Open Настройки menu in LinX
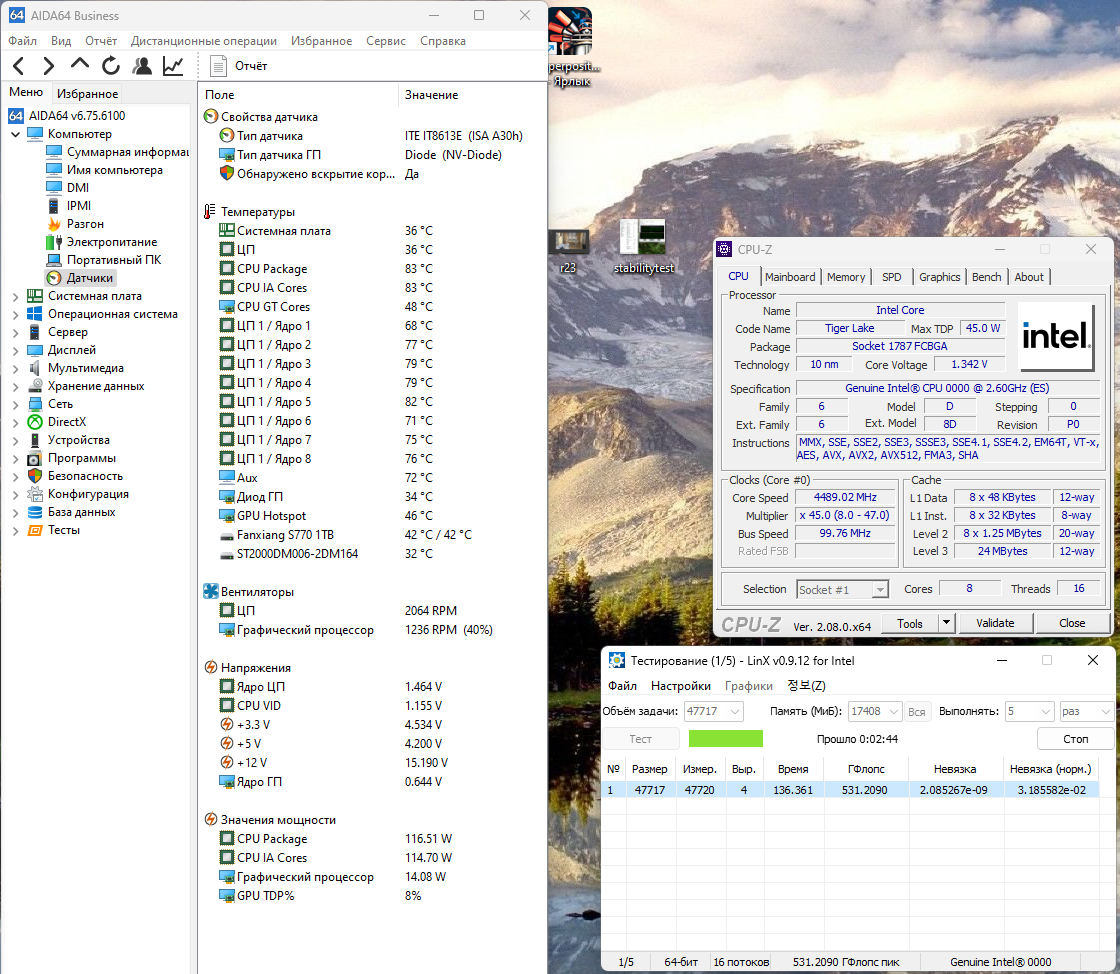This screenshot has height=974, width=1120. (681, 686)
